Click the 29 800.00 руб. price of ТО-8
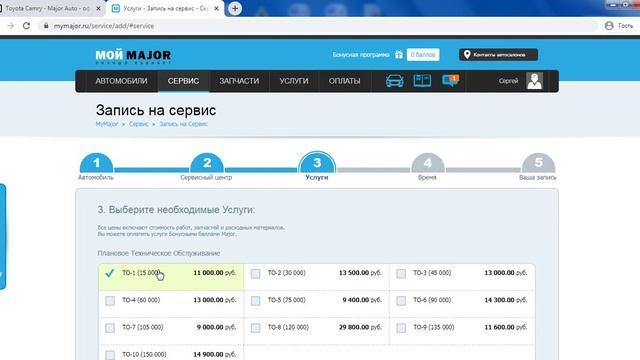The image size is (640, 360). 360,327
